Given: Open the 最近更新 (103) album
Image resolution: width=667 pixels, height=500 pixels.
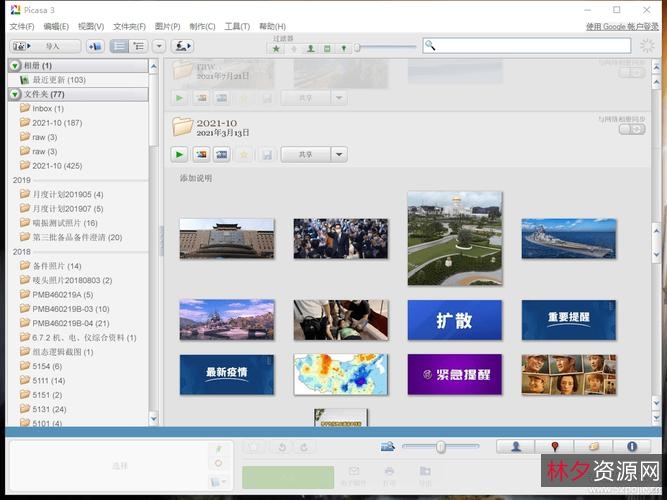Looking at the screenshot, I should [x=59, y=80].
